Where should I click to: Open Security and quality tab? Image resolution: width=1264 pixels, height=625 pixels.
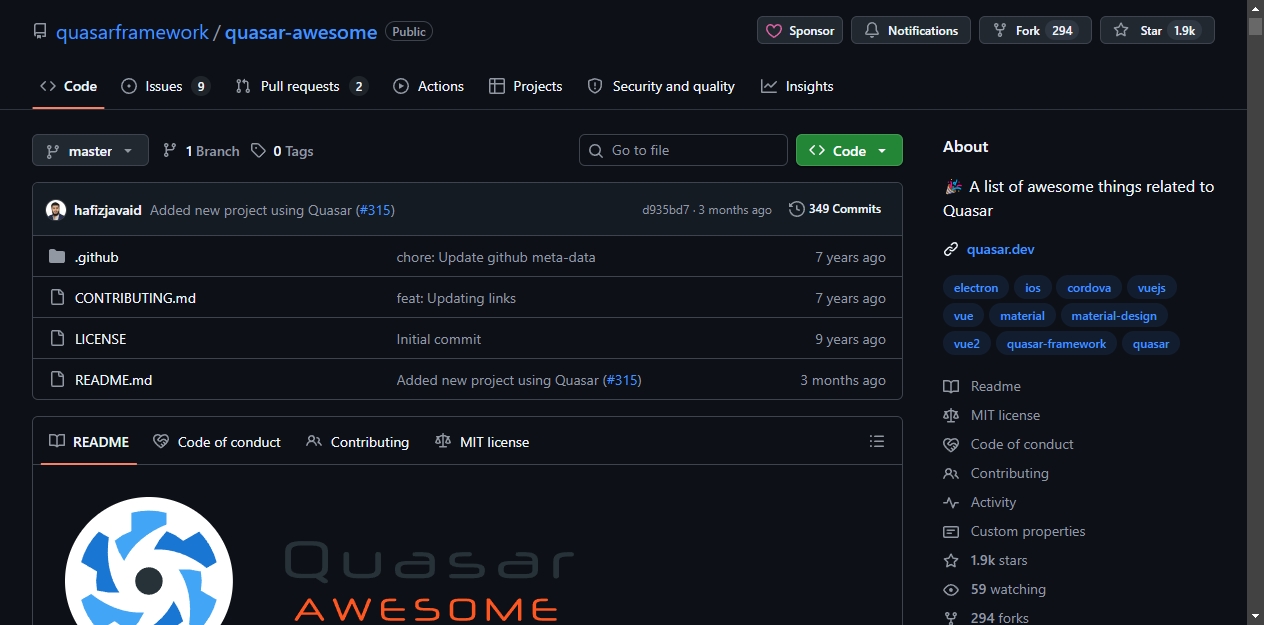[x=661, y=86]
